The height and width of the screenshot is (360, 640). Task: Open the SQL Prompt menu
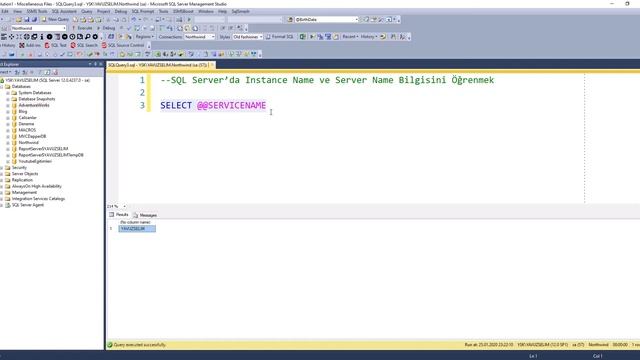coord(142,11)
